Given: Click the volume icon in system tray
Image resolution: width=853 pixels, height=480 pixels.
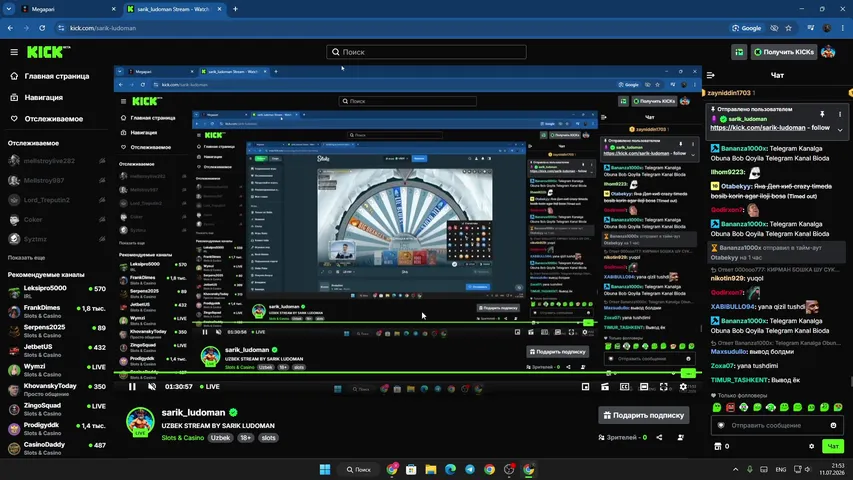Looking at the screenshot, I should tap(808, 469).
